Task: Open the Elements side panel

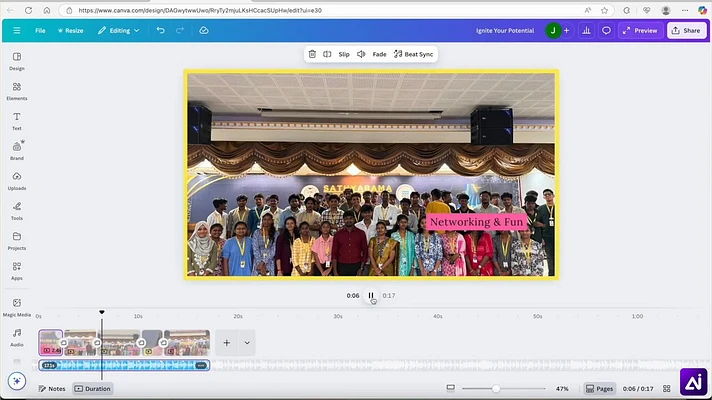Action: (17, 91)
